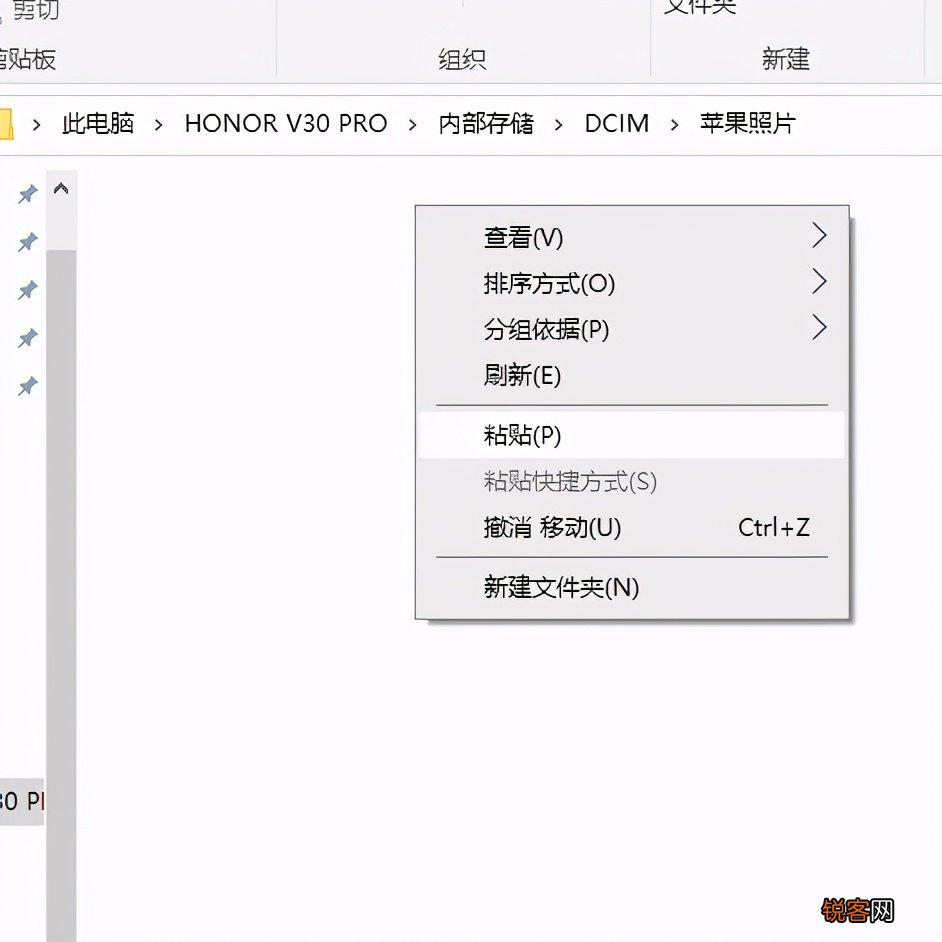
Task: Navigate to 内部存储 in the breadcrumb
Action: point(486,124)
